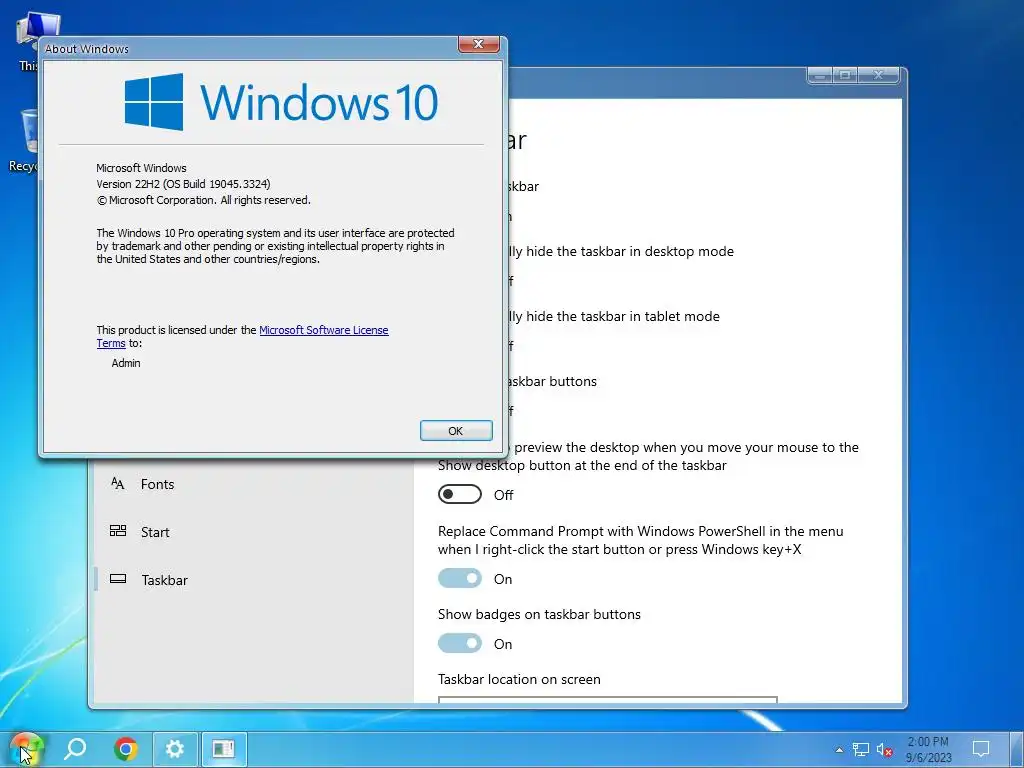Viewport: 1024px width, 768px height.
Task: Click the 'Version 22H2 (OS Build 19045.3324)' text
Action: [x=184, y=184]
